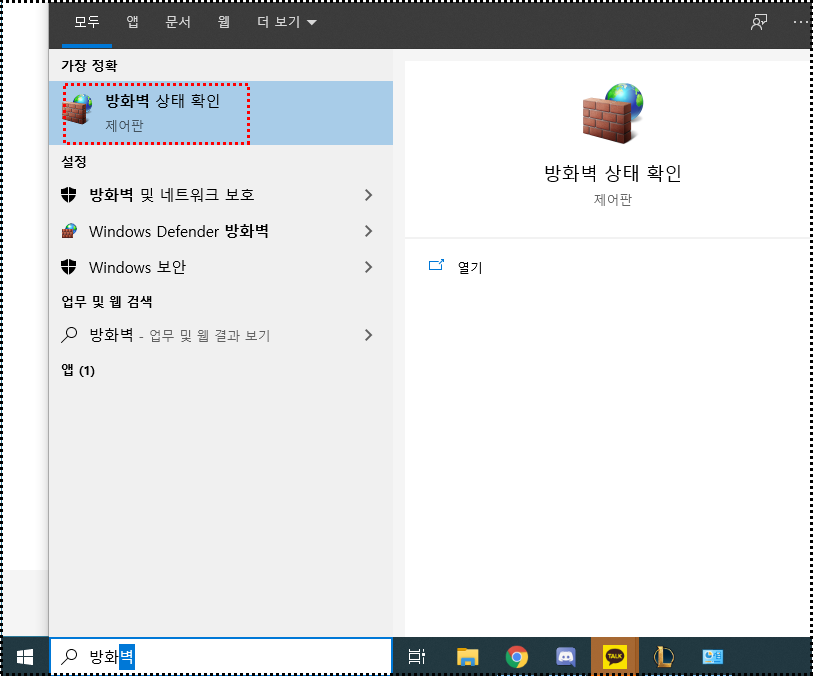Viewport: 813px width, 676px height.
Task: Click the 업무 및 웹 검색 section header
Action: (x=107, y=302)
